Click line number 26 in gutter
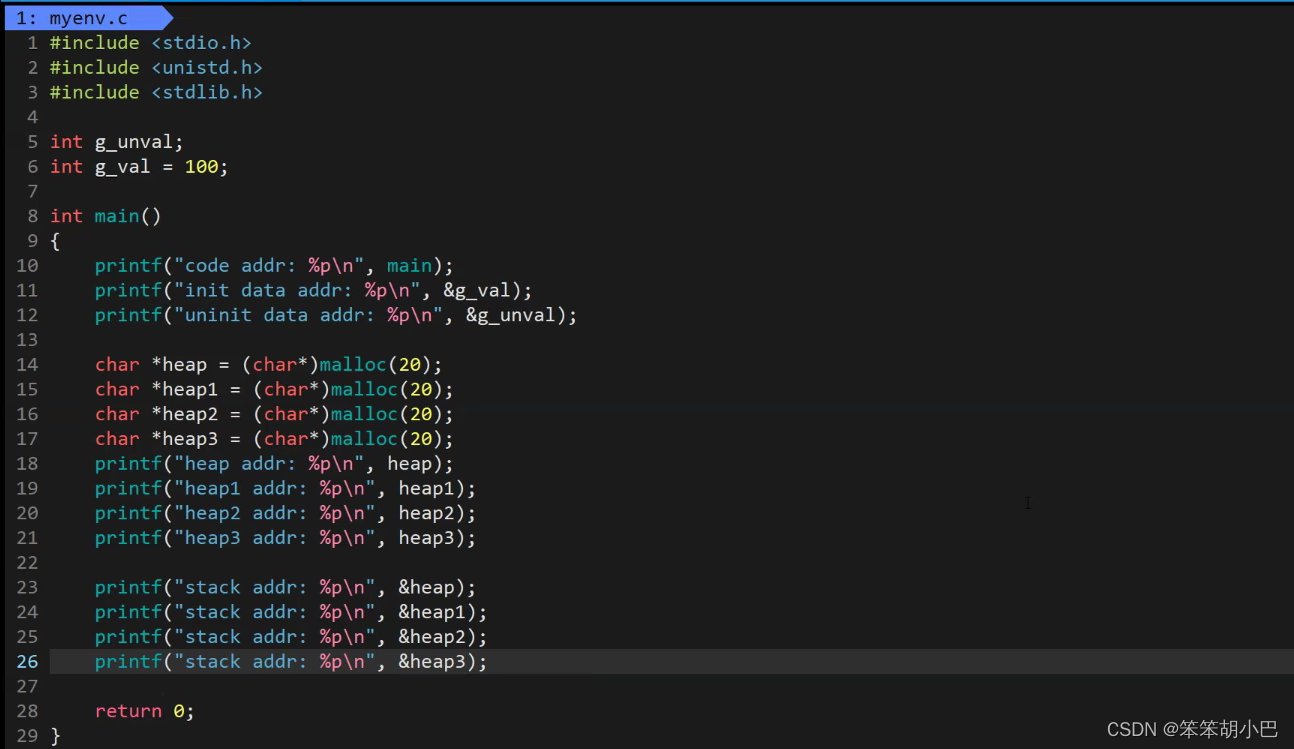 (x=27, y=662)
